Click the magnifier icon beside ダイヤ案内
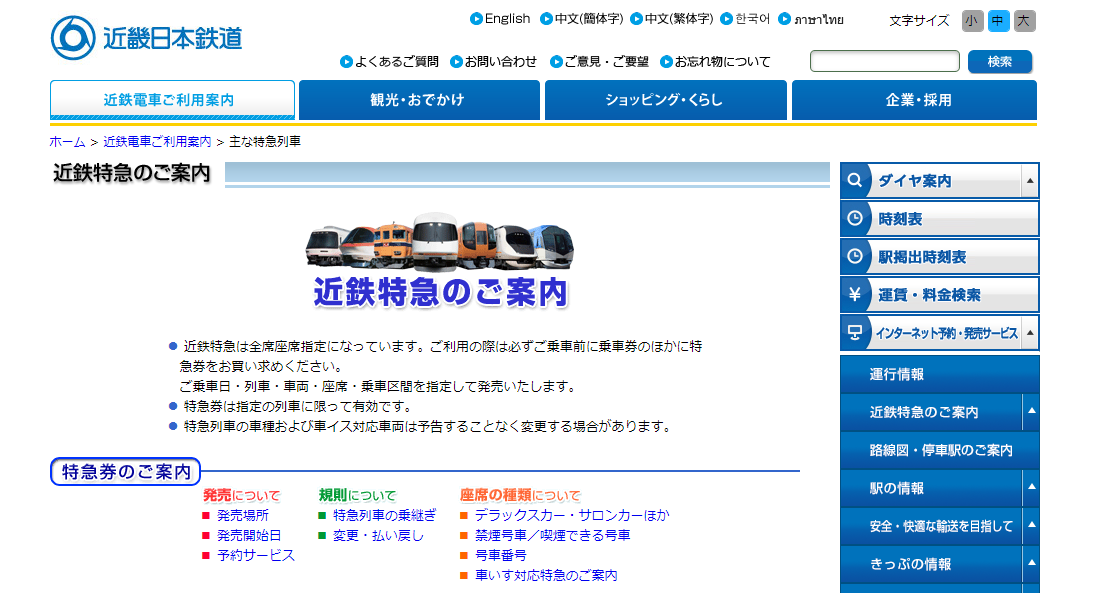 [x=855, y=181]
